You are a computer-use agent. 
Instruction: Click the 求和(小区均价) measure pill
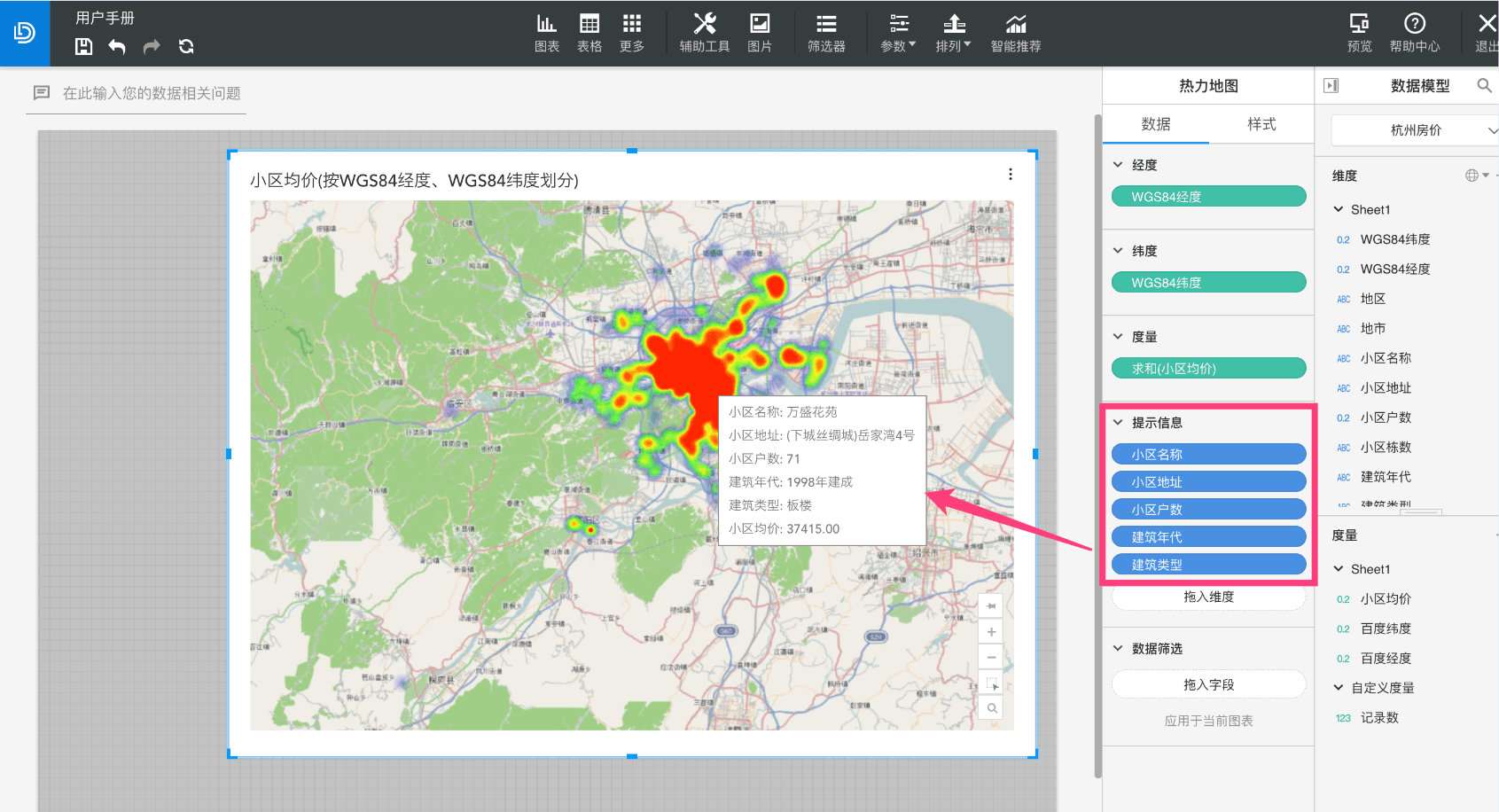tap(1208, 368)
